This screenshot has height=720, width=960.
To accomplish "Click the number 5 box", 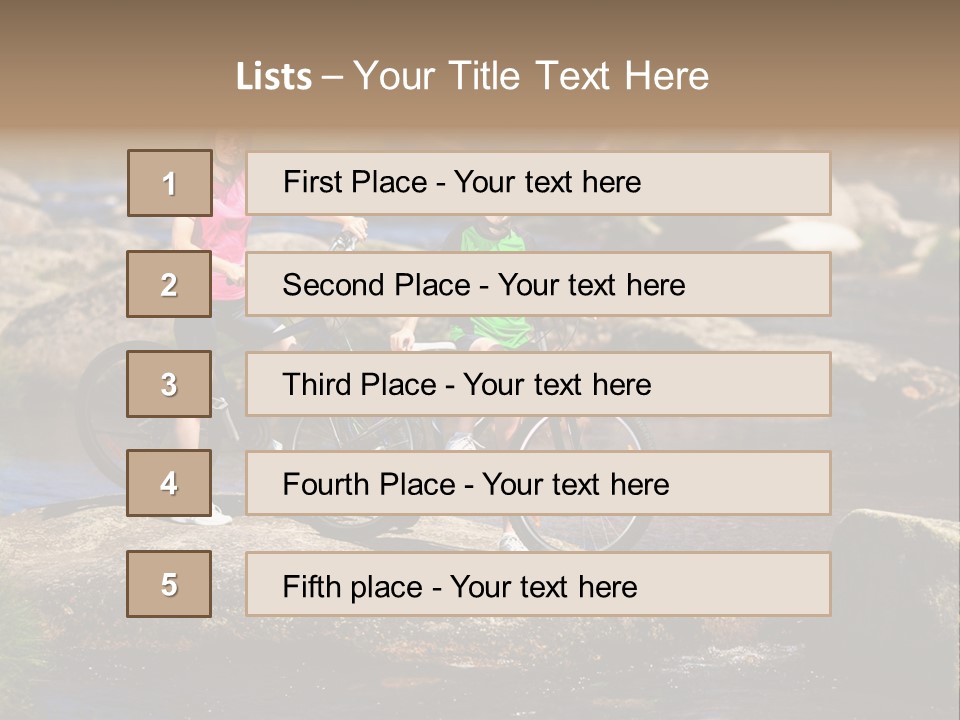I will point(169,584).
